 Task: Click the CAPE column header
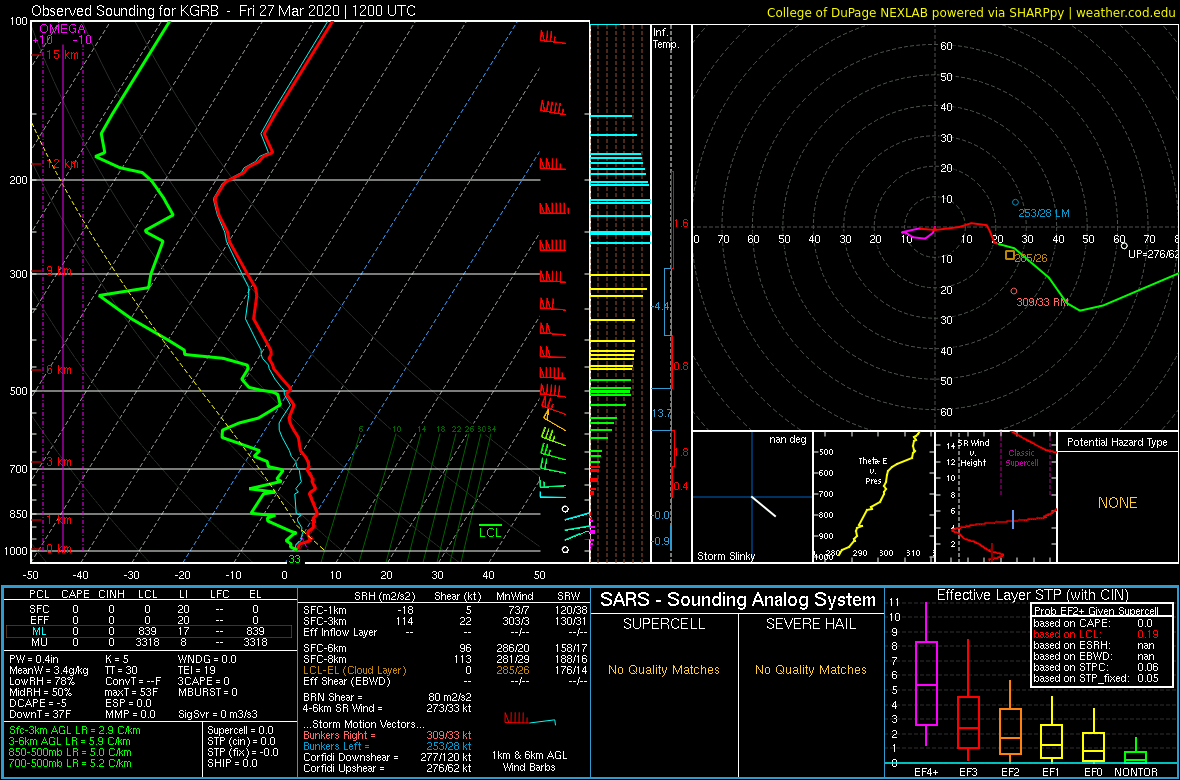pos(75,596)
